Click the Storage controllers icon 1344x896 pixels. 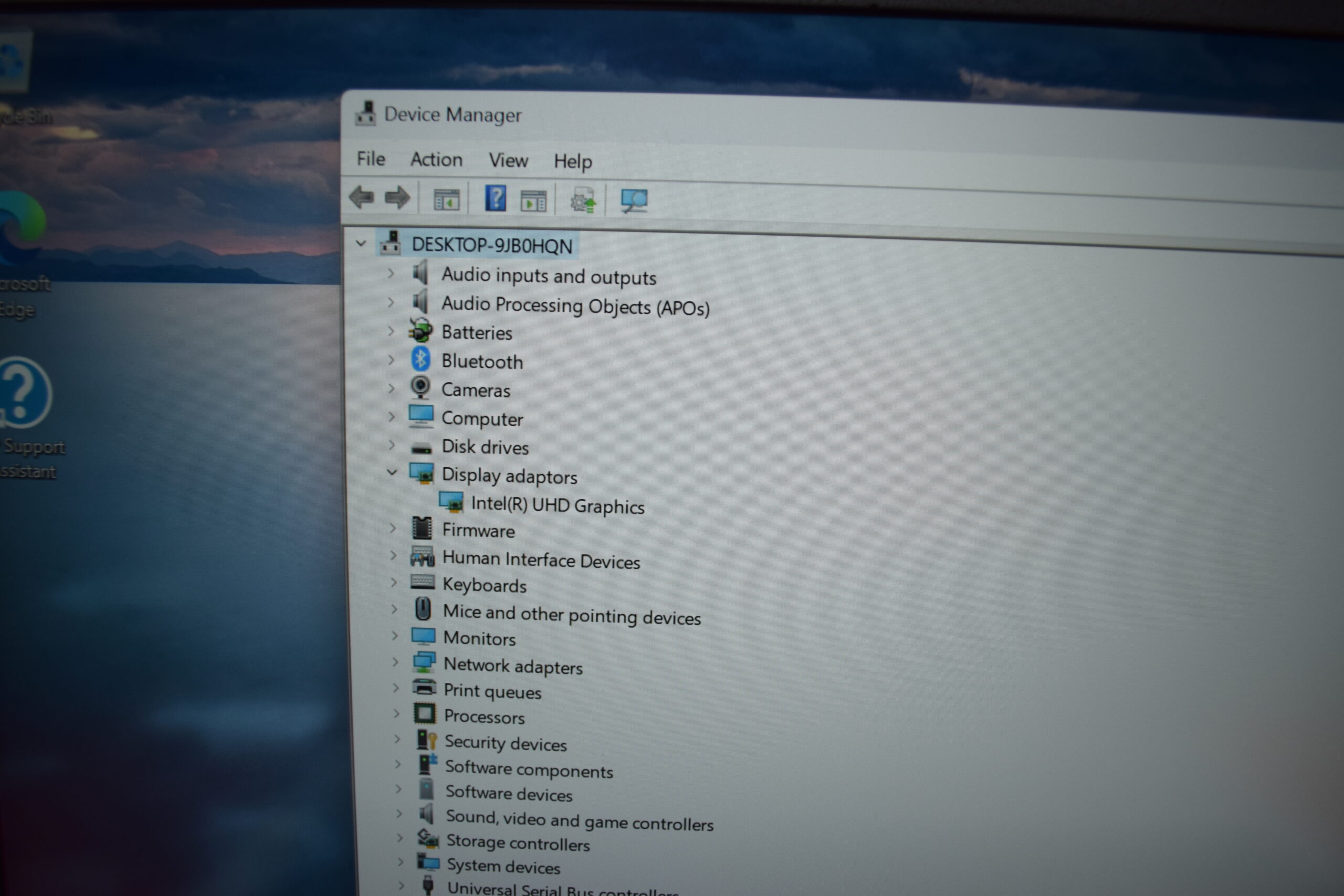tap(428, 839)
